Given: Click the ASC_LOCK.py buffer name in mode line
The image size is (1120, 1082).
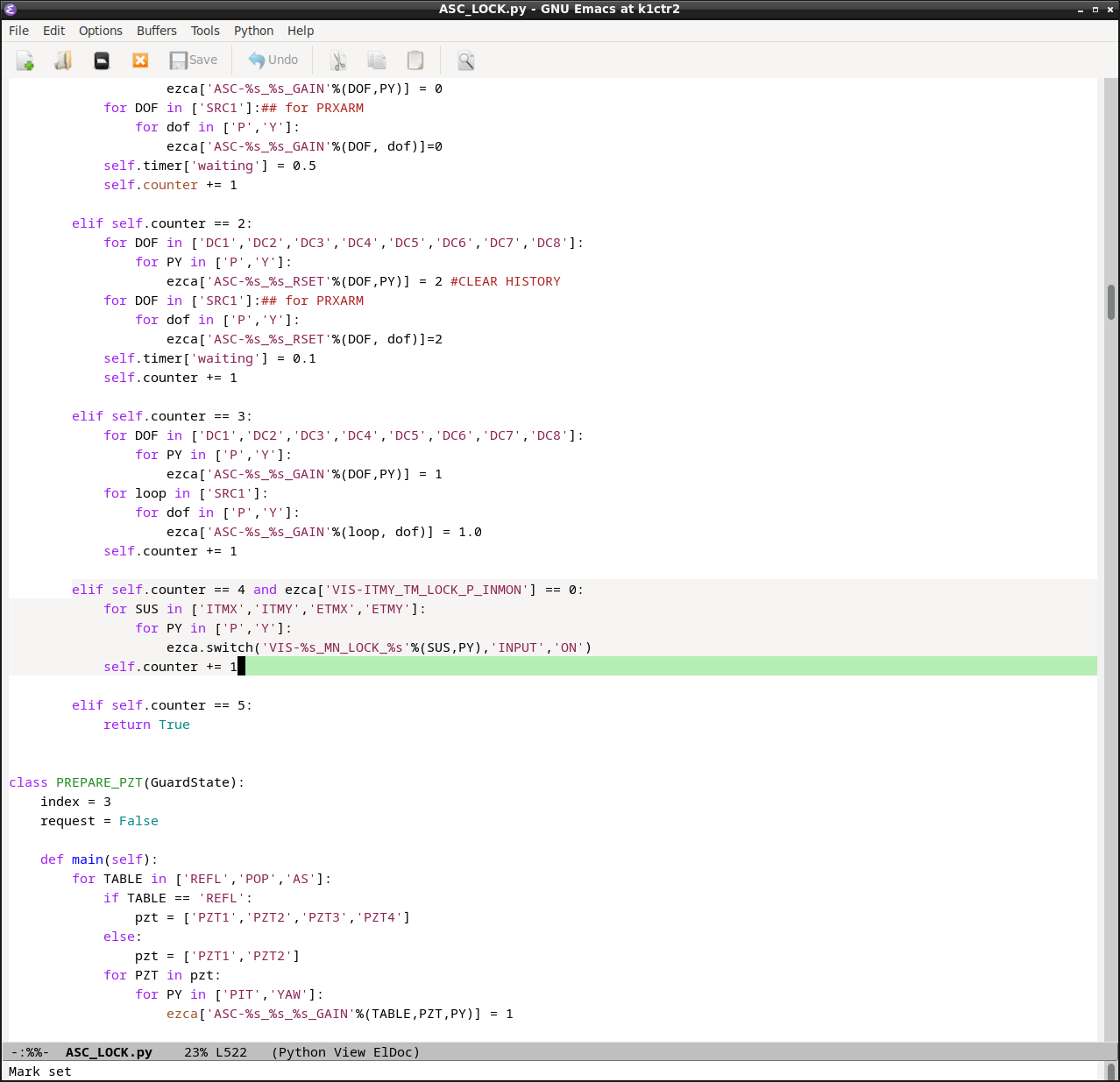Looking at the screenshot, I should tap(109, 1052).
